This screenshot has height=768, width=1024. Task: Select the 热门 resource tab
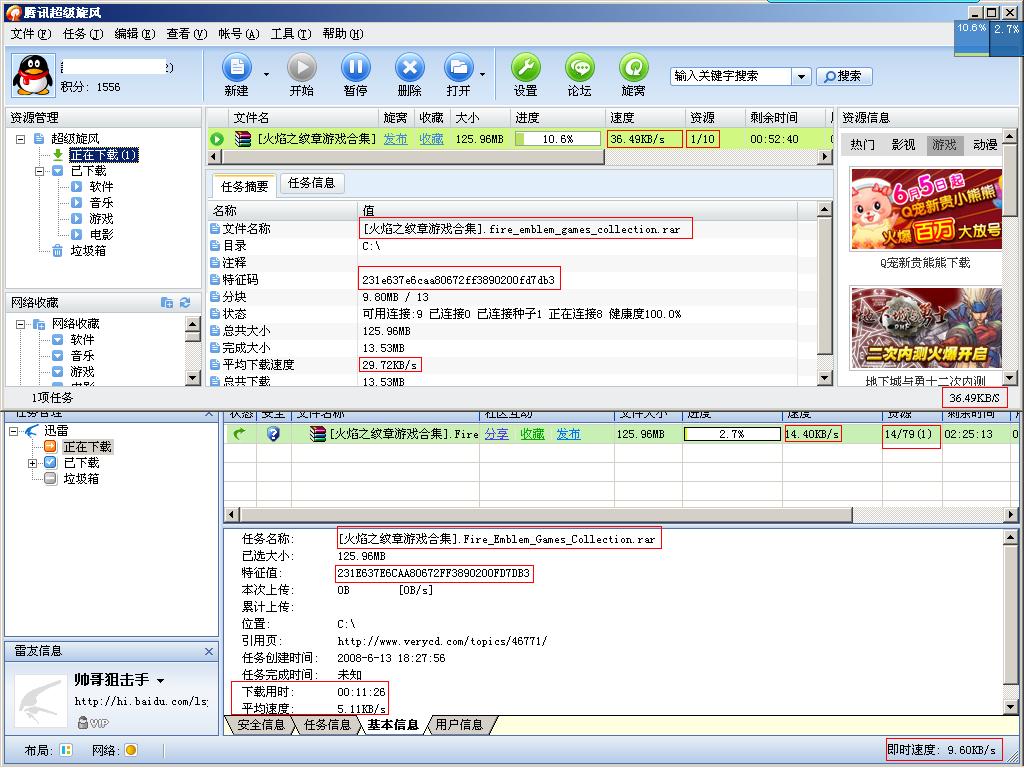(863, 144)
